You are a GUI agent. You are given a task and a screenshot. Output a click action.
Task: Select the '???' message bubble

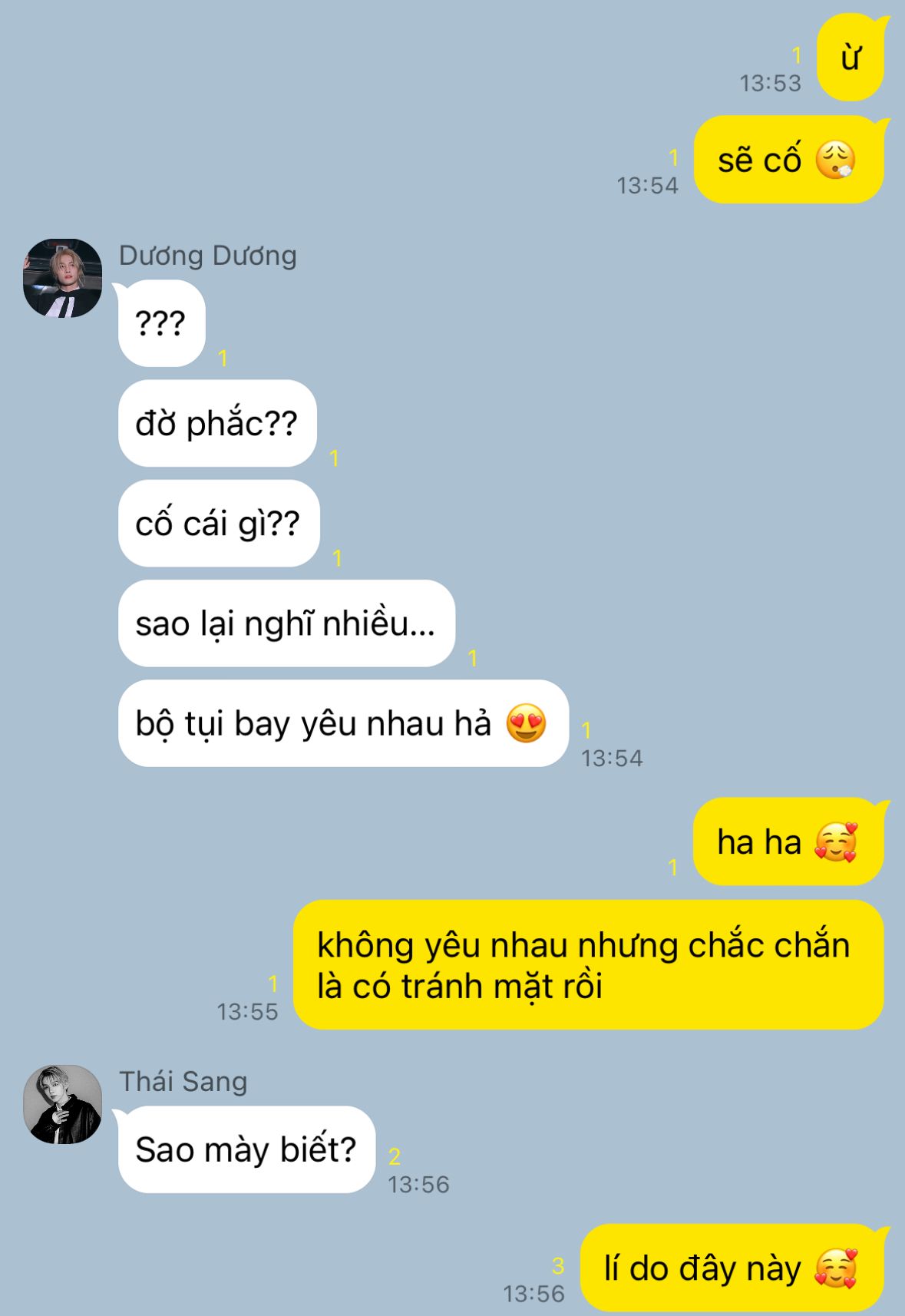coord(161,323)
